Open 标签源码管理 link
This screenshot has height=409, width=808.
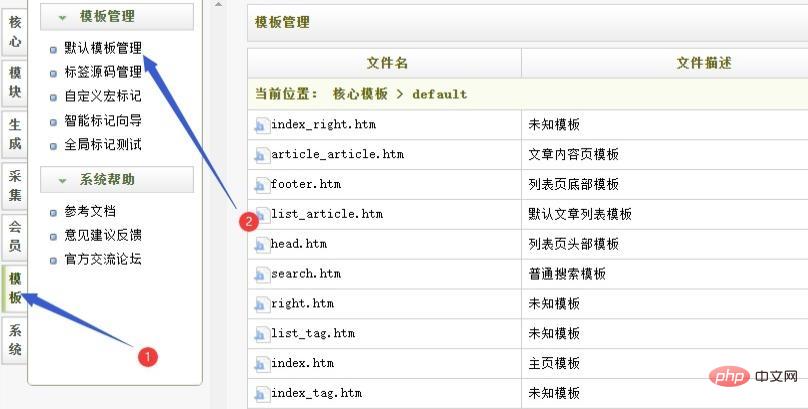pyautogui.click(x=103, y=73)
